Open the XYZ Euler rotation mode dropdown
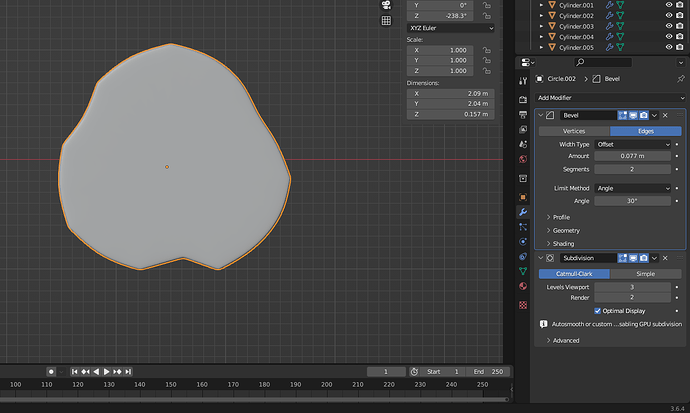The image size is (690, 413). tap(450, 28)
